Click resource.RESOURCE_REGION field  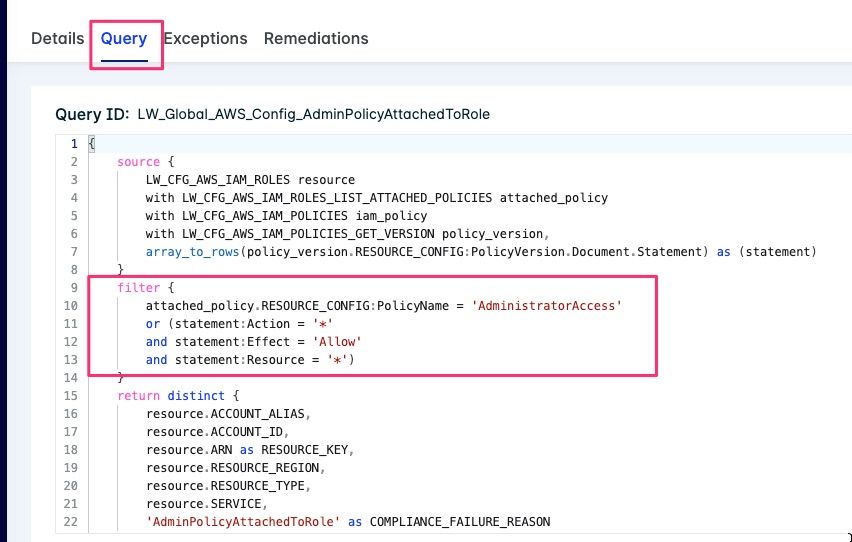click(235, 467)
